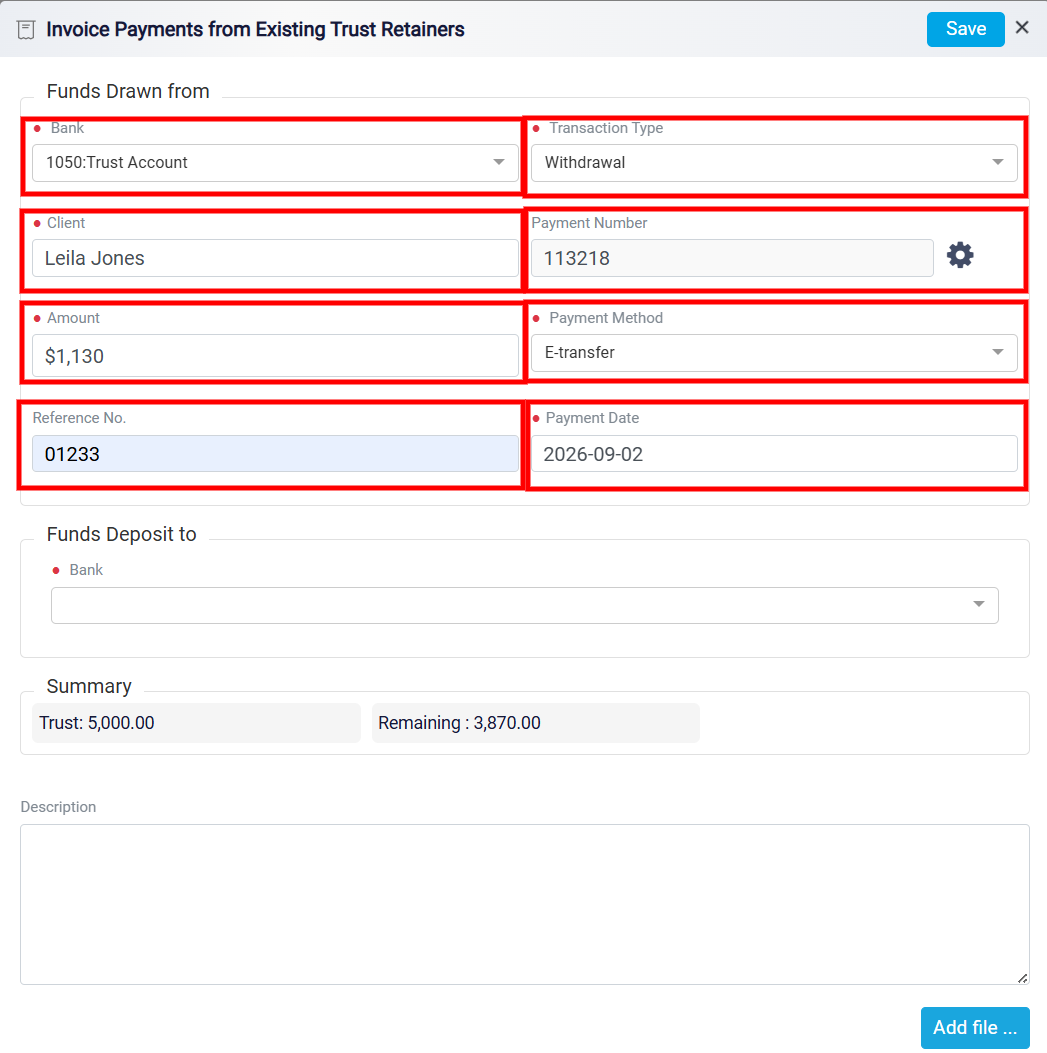Click the Trust: 5,000.00 summary box
Viewport: 1047px width, 1053px height.
click(x=196, y=723)
